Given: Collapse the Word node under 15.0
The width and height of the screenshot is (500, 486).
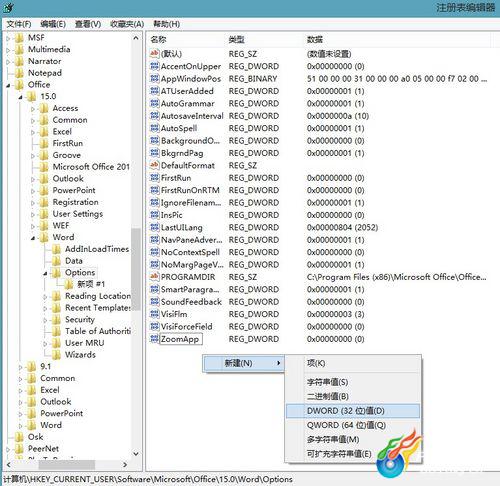Looking at the screenshot, I should (x=33, y=238).
